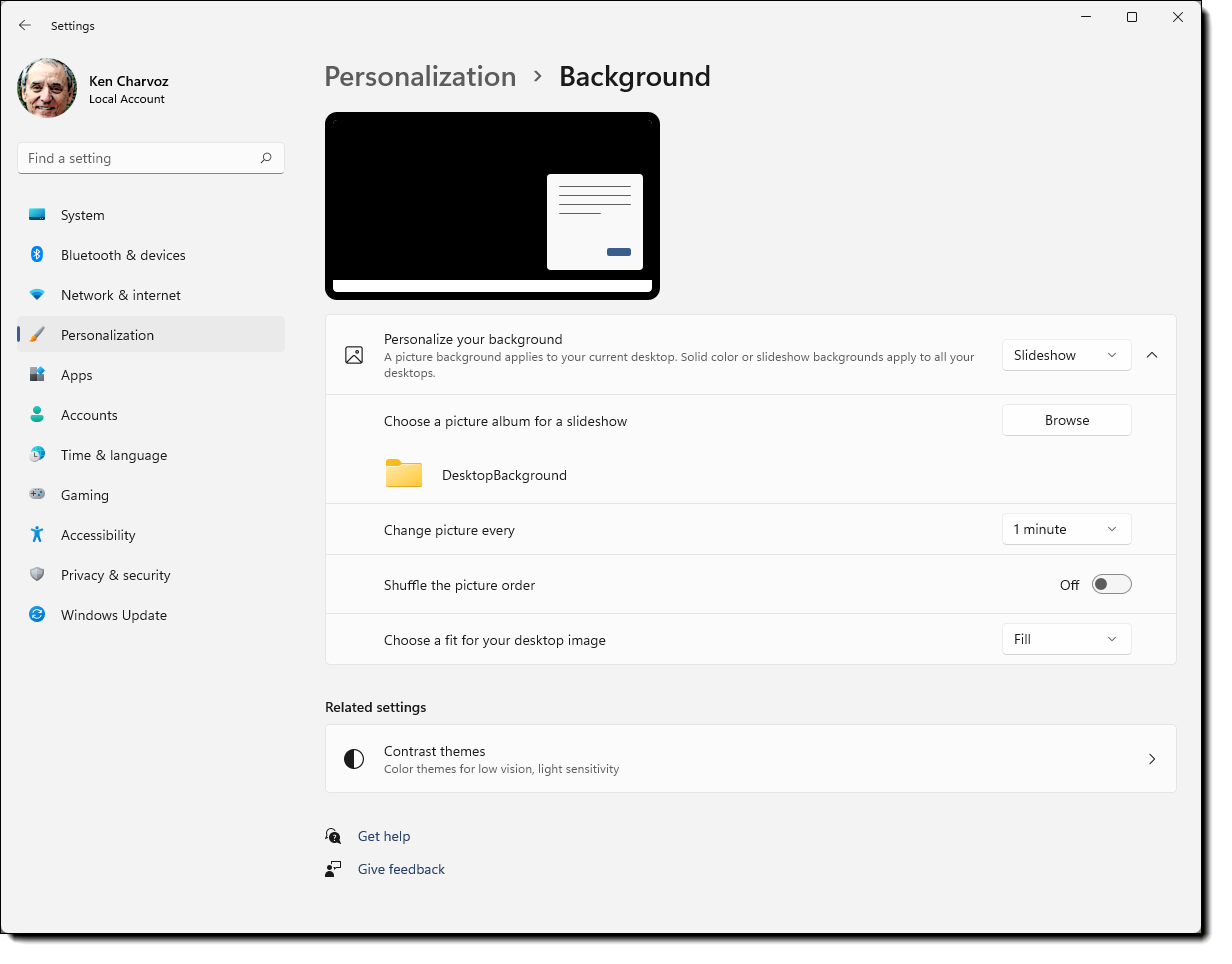Toggle Shuffle the picture order switch
Screen dimensions: 1232x964
pyautogui.click(x=1111, y=585)
